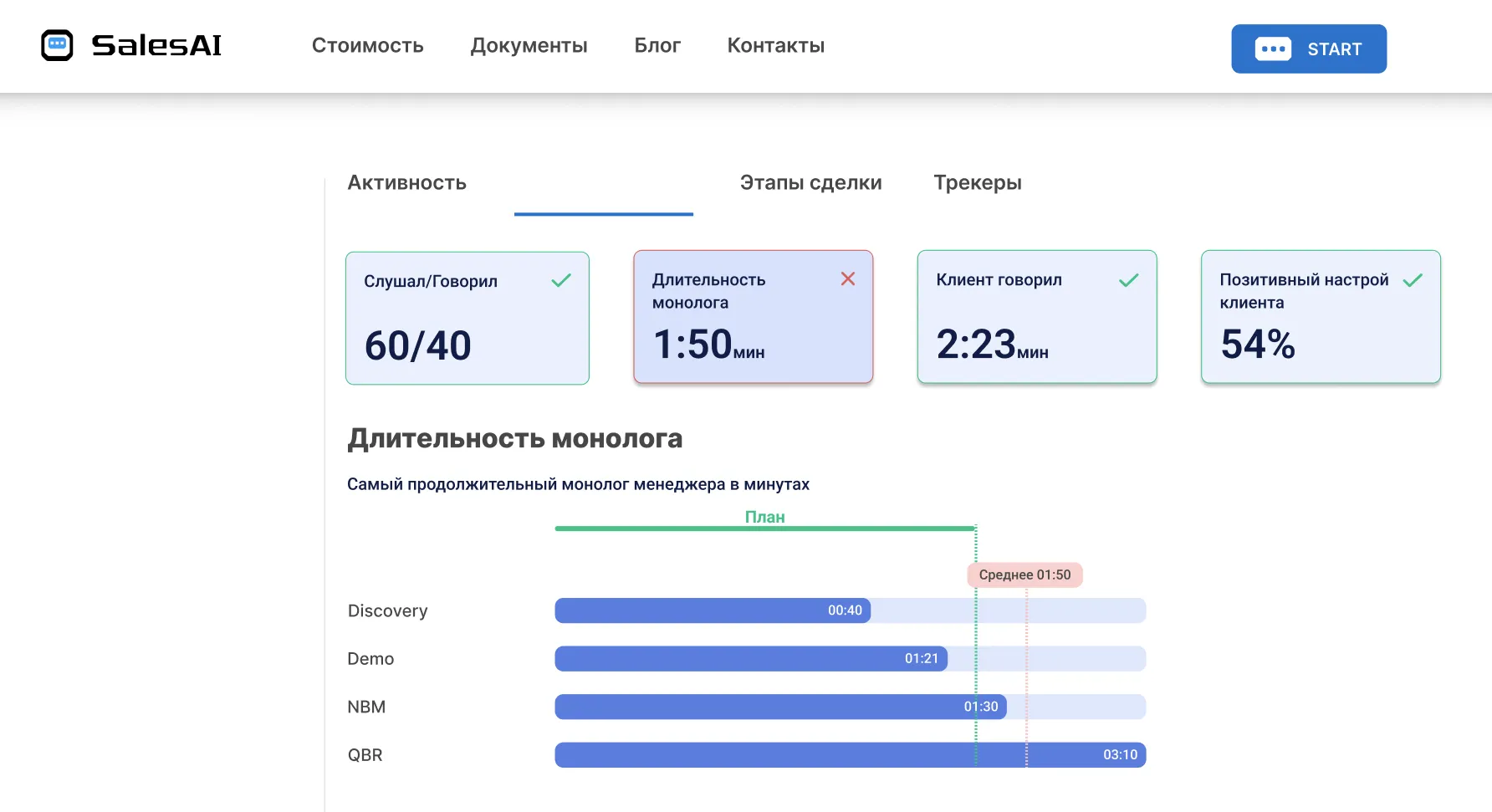Image resolution: width=1492 pixels, height=812 pixels.
Task: Select the Длительность монолога 1:50 card
Action: (752, 318)
